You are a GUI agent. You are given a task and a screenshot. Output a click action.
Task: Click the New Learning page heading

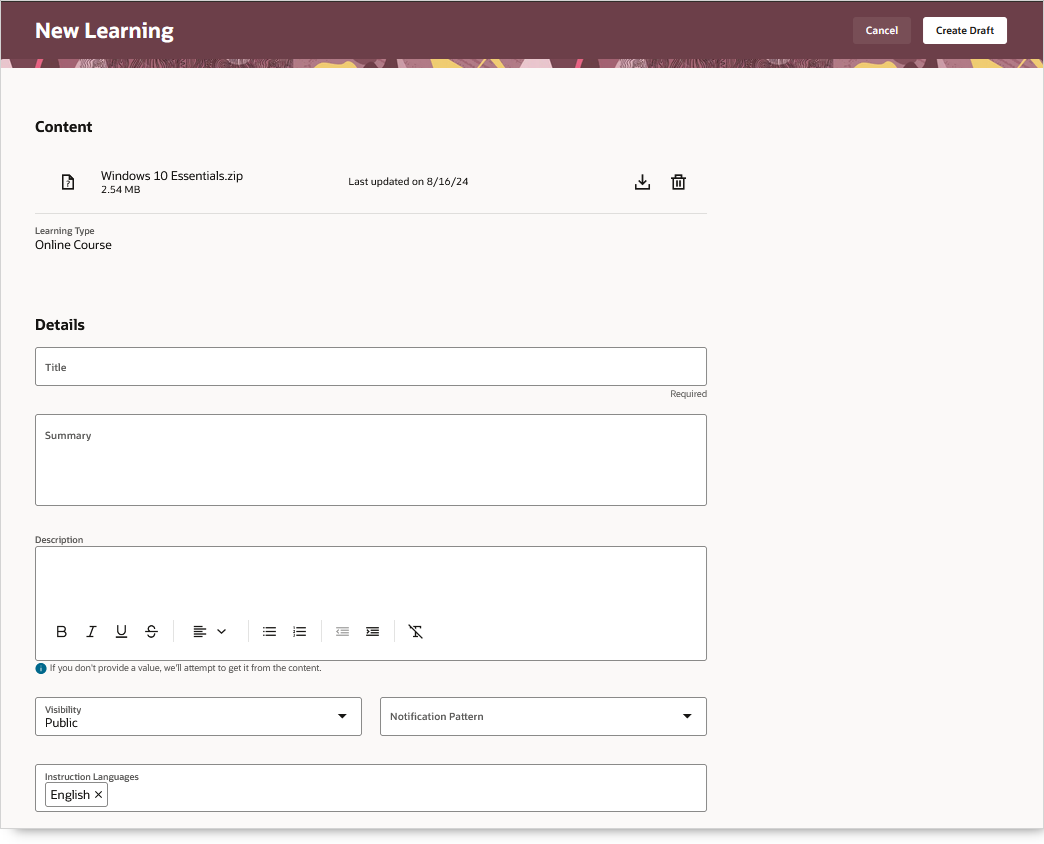pyautogui.click(x=104, y=31)
